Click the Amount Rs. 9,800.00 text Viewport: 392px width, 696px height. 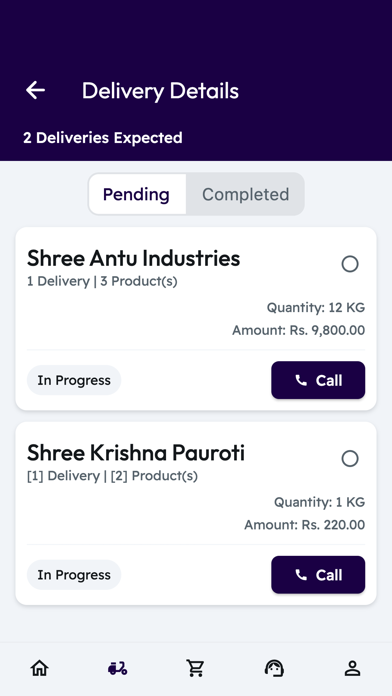(x=298, y=330)
